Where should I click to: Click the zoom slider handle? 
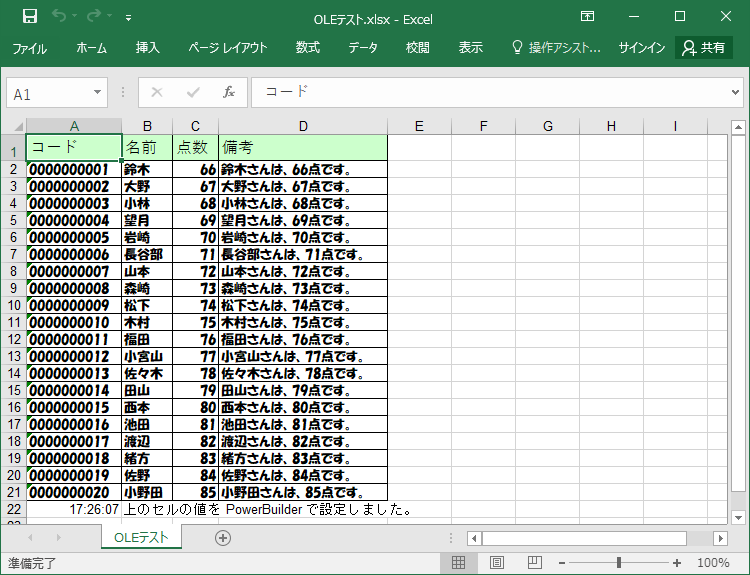tap(619, 563)
